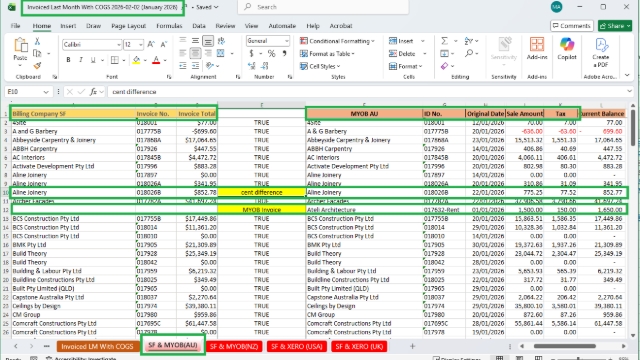Open the Cell Styles dropdown
Screen dimensions: 640x360
320,66
